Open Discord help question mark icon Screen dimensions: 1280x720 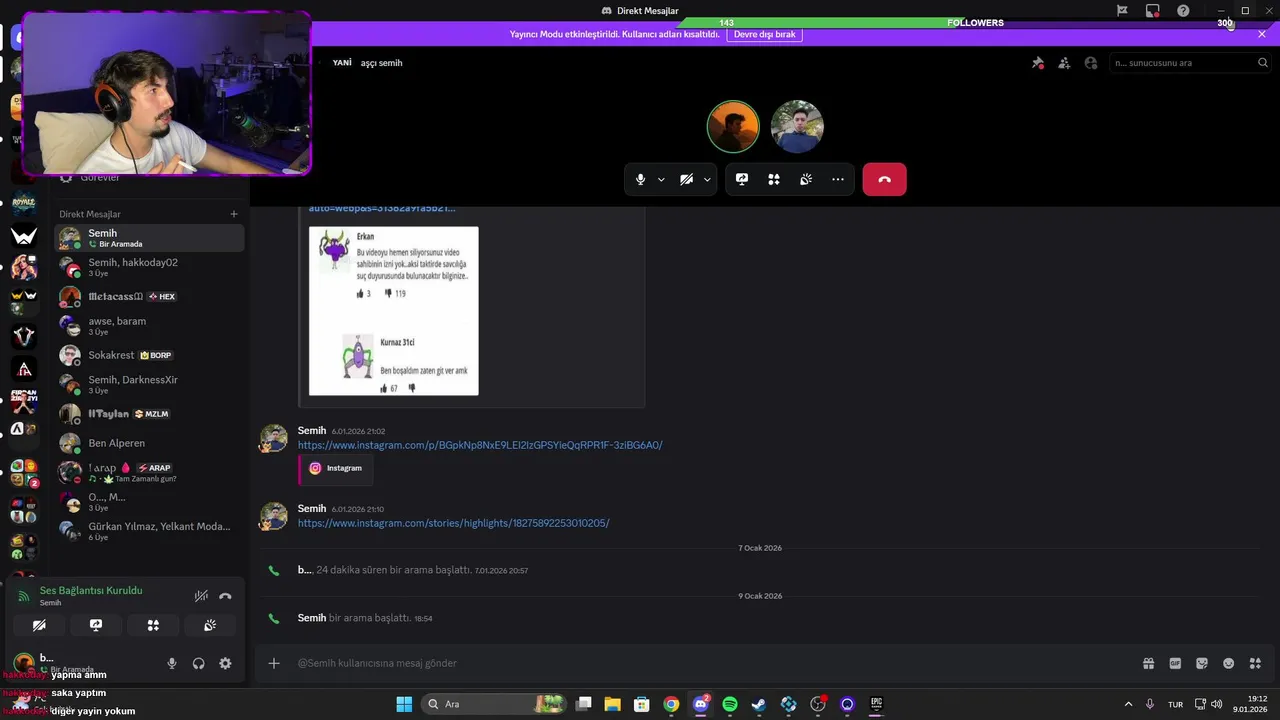(x=1184, y=11)
